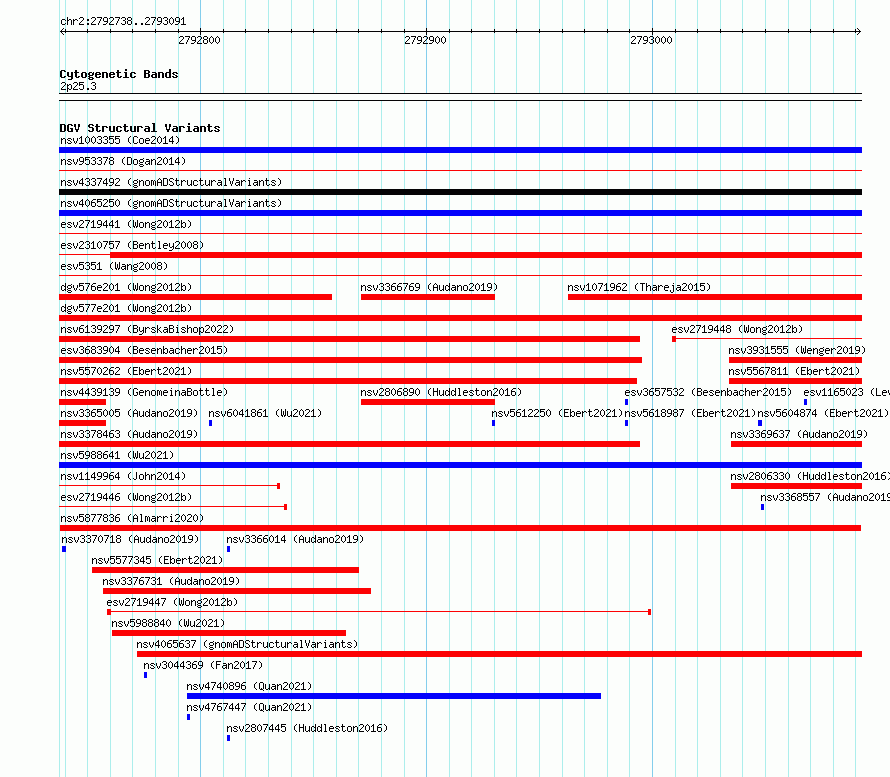Select nsv5988641 (Wu2021) label
The height and width of the screenshot is (777, 890).
pos(117,455)
